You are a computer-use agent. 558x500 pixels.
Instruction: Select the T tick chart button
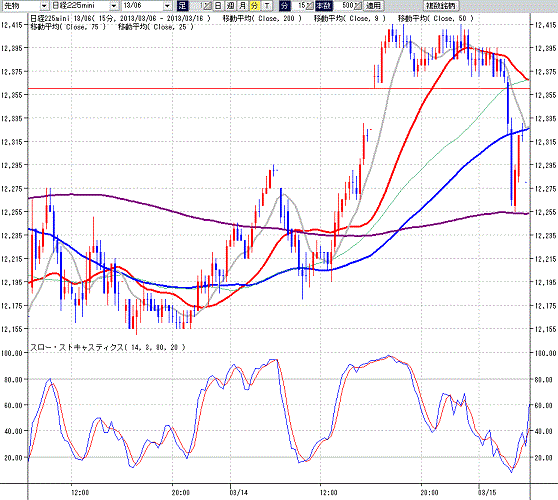[267, 6]
